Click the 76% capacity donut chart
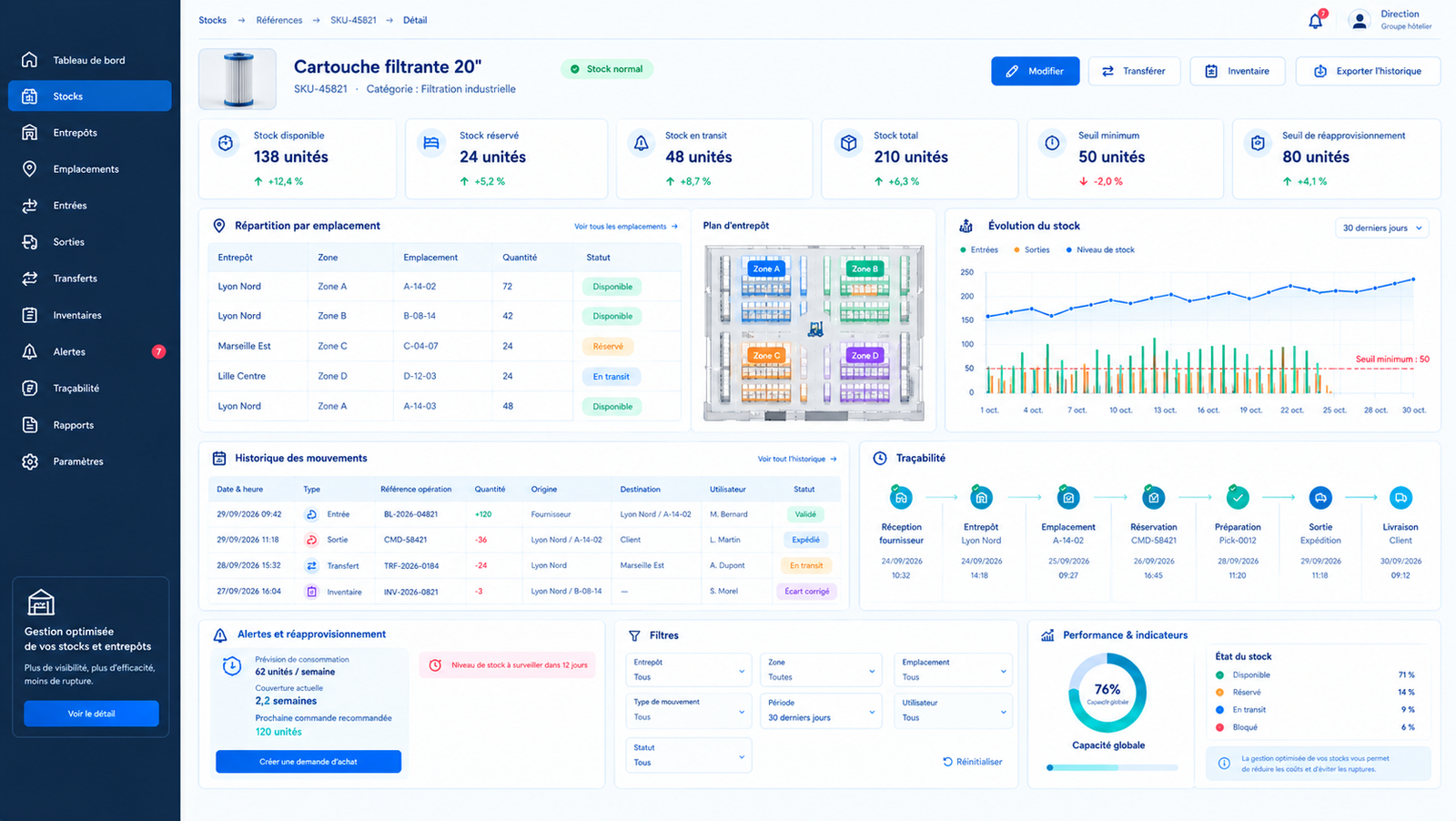The width and height of the screenshot is (1456, 821). point(1107,694)
